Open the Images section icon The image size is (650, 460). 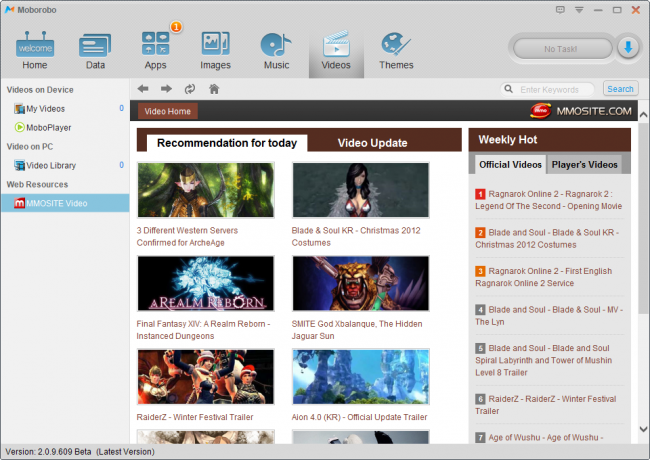tap(215, 51)
